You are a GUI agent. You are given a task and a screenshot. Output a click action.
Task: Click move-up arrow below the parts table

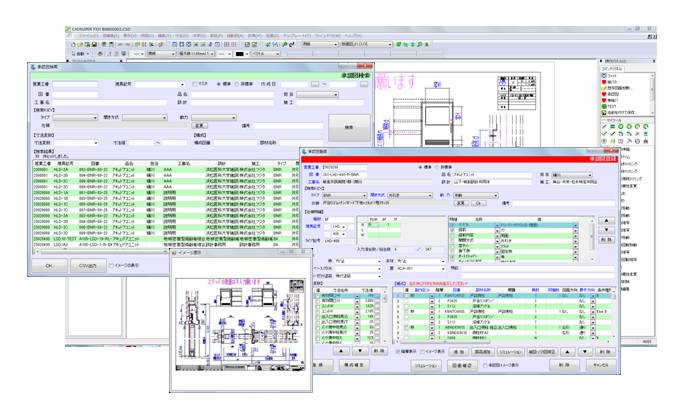coord(567,351)
